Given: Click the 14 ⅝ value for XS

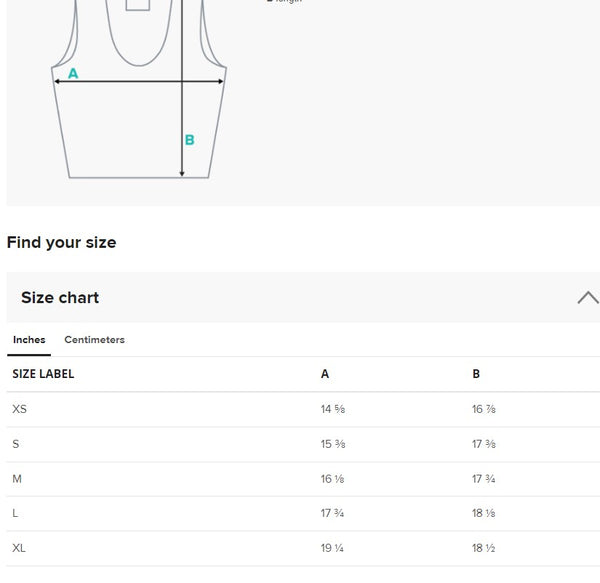Looking at the screenshot, I should point(333,409).
